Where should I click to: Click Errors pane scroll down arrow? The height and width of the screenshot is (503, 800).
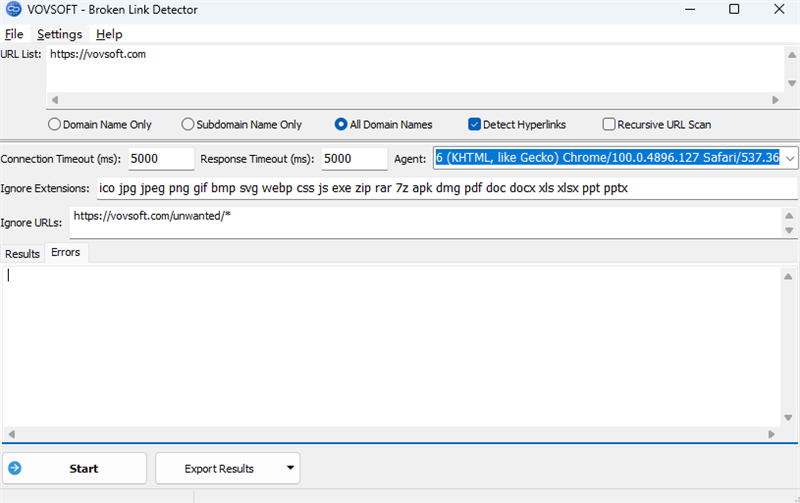pyautogui.click(x=788, y=418)
